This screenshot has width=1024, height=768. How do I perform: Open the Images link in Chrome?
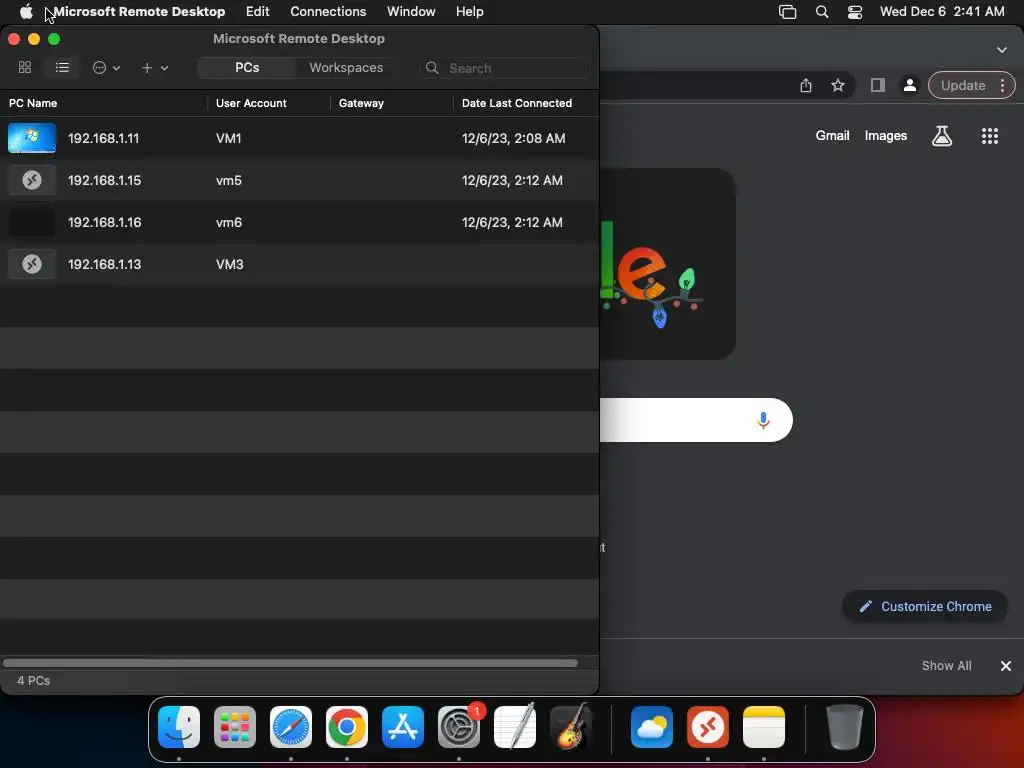tap(886, 135)
